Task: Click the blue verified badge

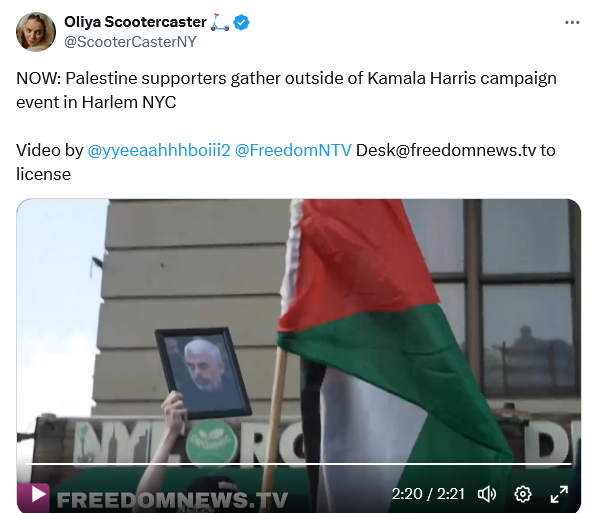Action: [241, 23]
